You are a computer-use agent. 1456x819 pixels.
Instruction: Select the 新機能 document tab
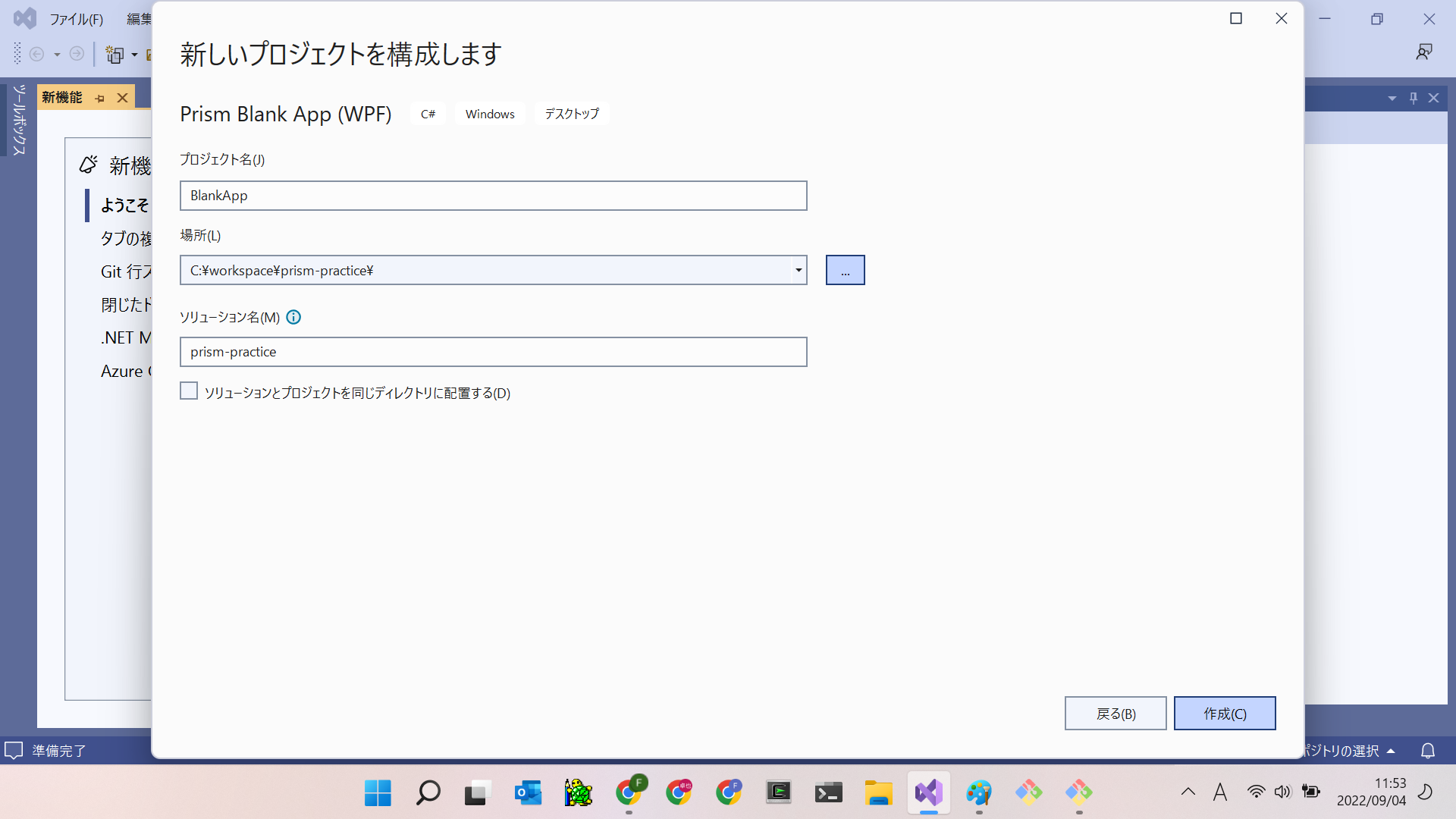pyautogui.click(x=62, y=97)
